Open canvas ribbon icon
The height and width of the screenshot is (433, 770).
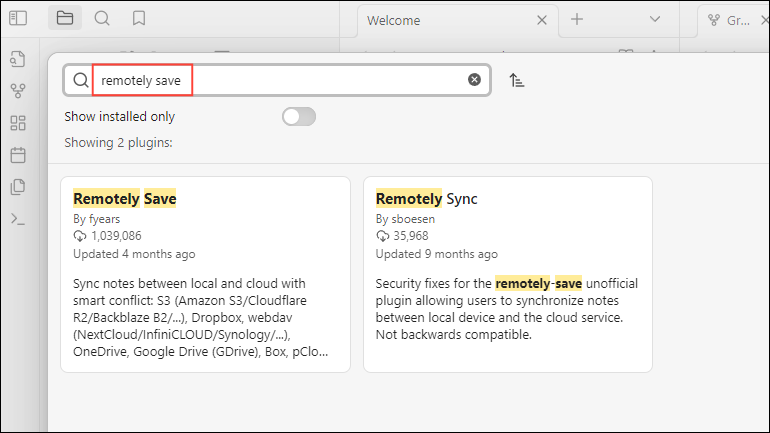click(18, 123)
